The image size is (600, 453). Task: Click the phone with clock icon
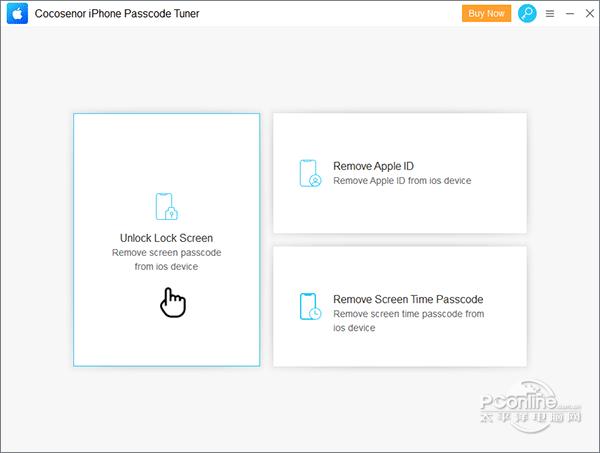coord(310,306)
